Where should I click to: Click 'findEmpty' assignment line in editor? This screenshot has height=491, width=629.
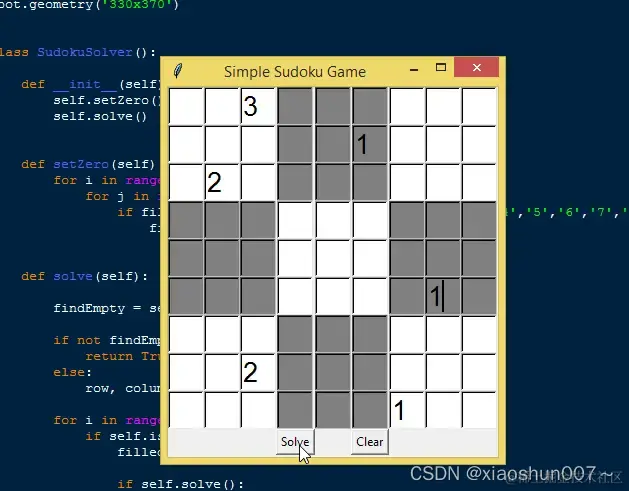(107, 308)
